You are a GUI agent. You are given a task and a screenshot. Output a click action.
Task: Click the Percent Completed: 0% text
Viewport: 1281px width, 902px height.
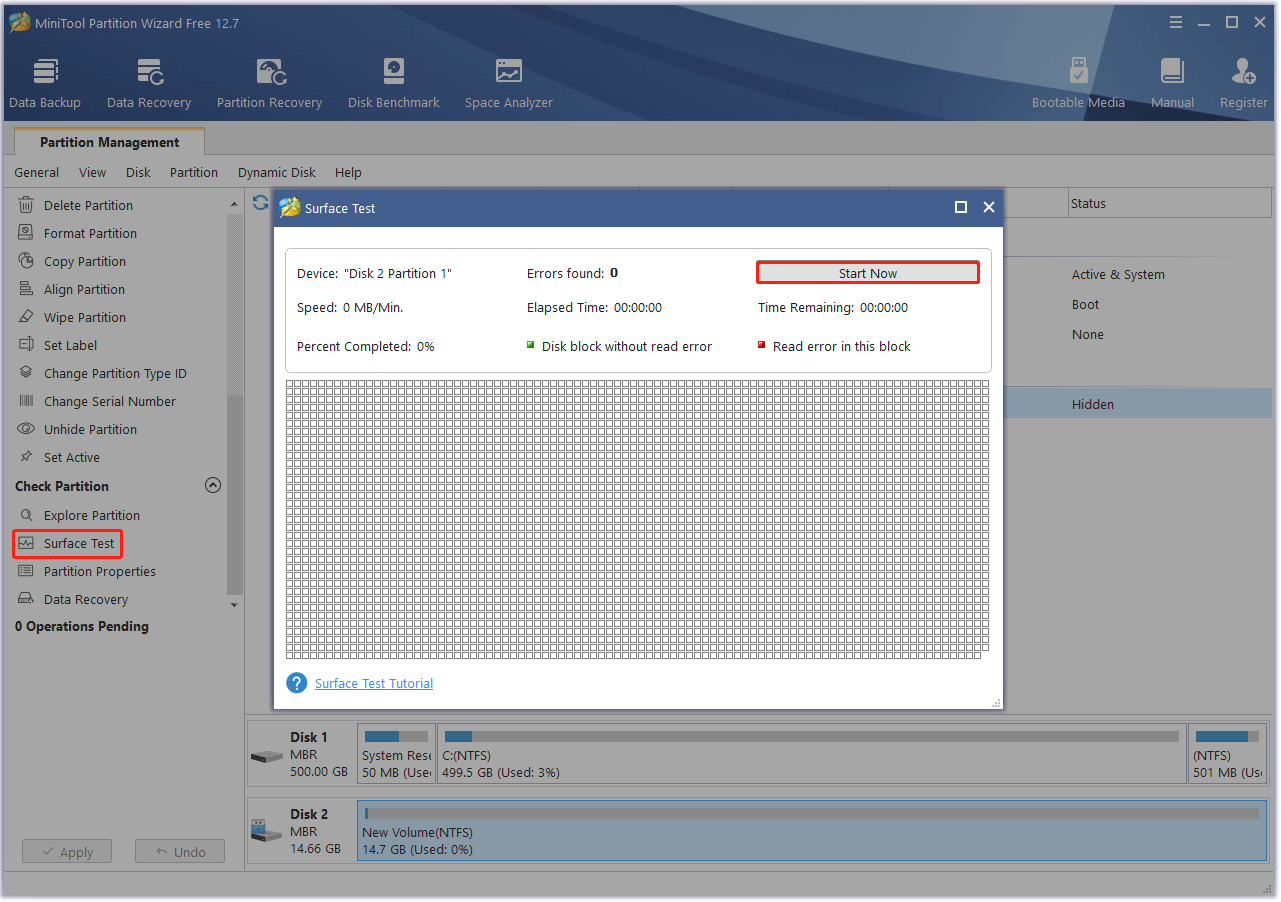click(x=366, y=346)
